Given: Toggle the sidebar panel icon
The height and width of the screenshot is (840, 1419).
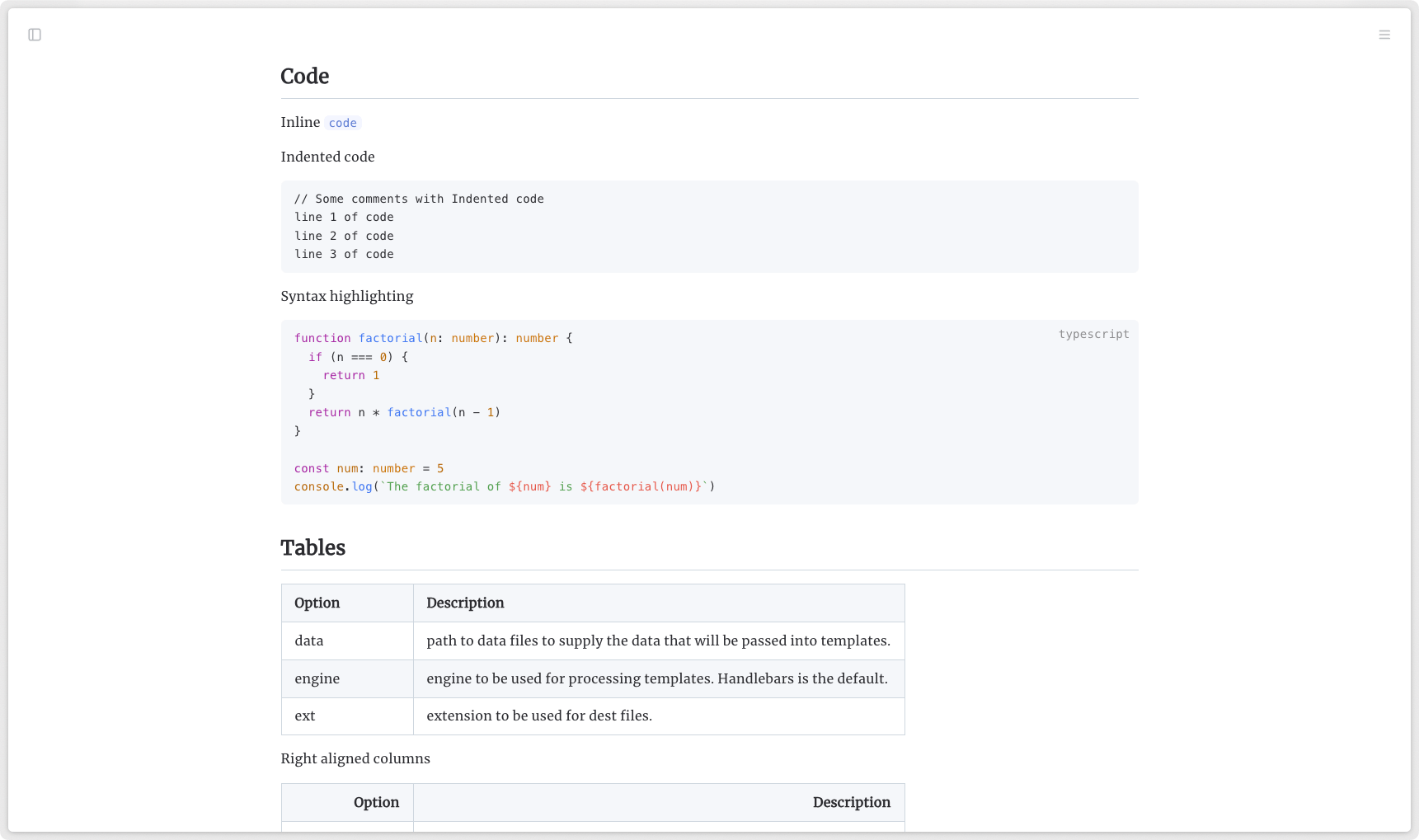Looking at the screenshot, I should [35, 35].
